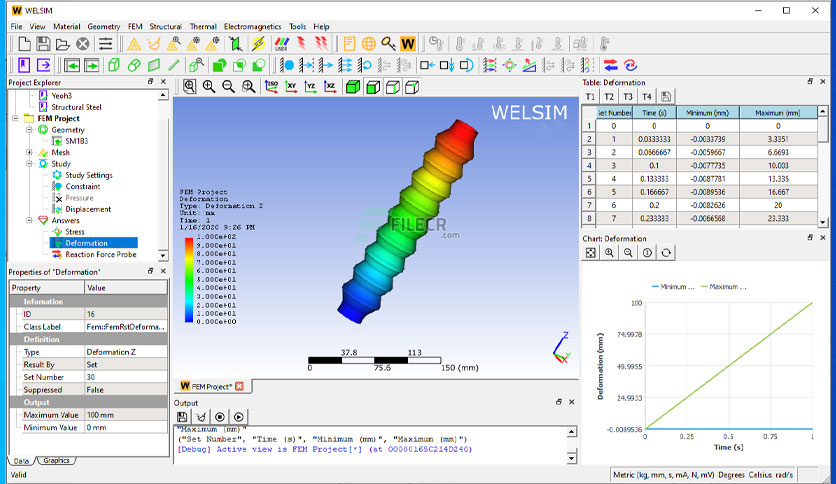Collapse the Answers tree node
The width and height of the screenshot is (836, 484).
(30, 220)
